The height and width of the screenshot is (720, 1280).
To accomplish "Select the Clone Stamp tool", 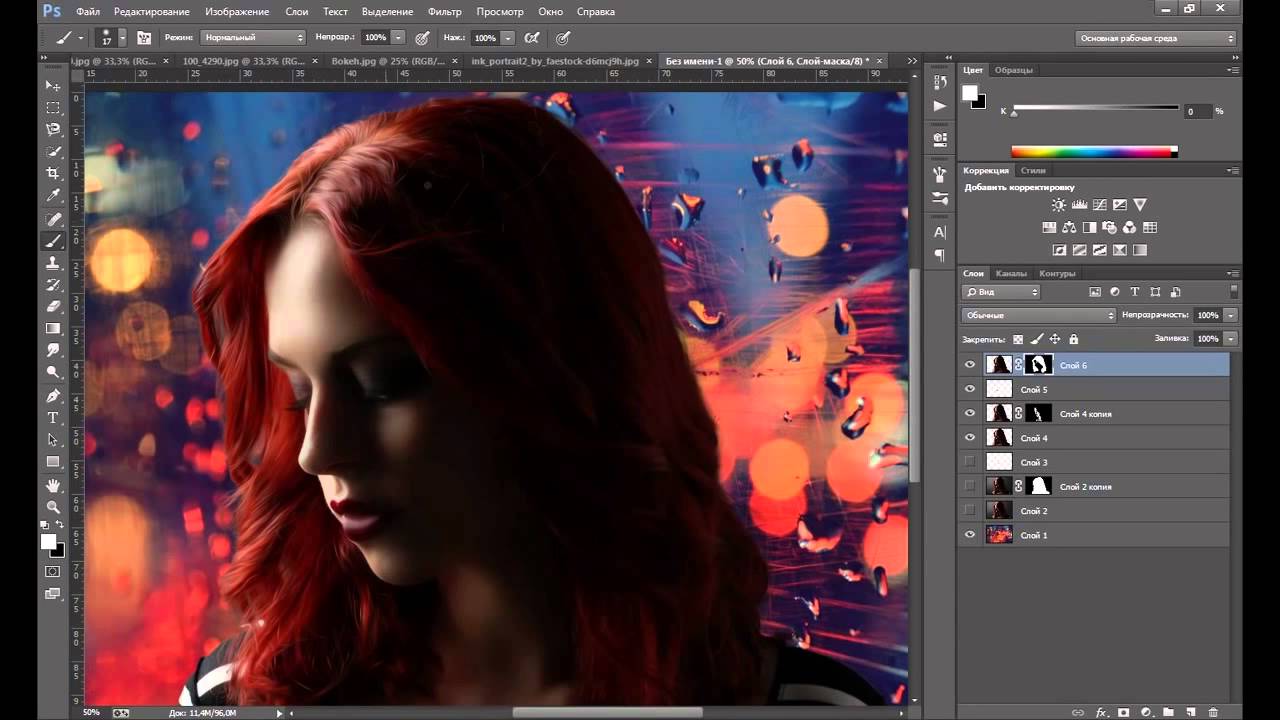I will [x=53, y=263].
